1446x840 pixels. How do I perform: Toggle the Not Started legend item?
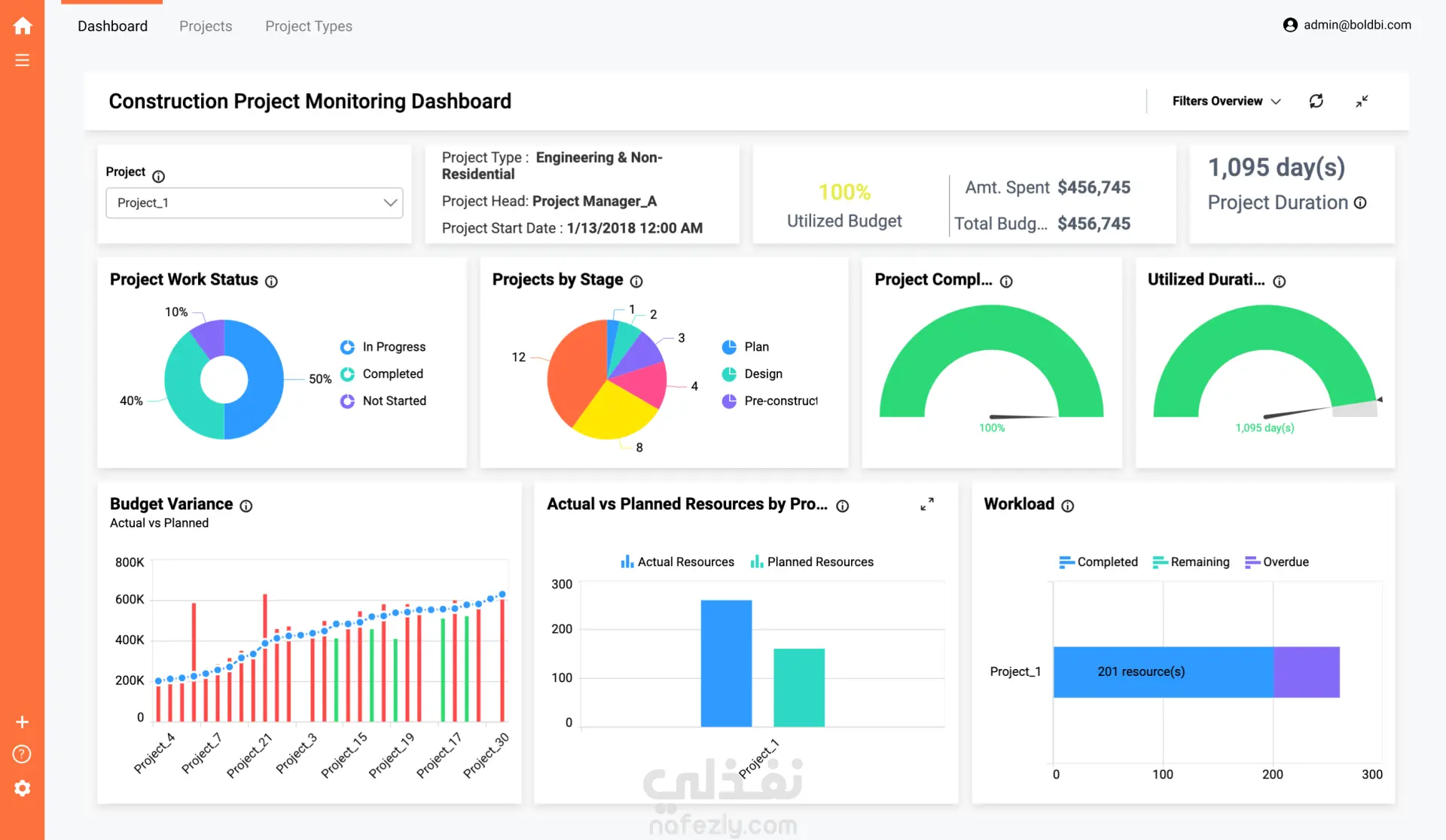383,401
